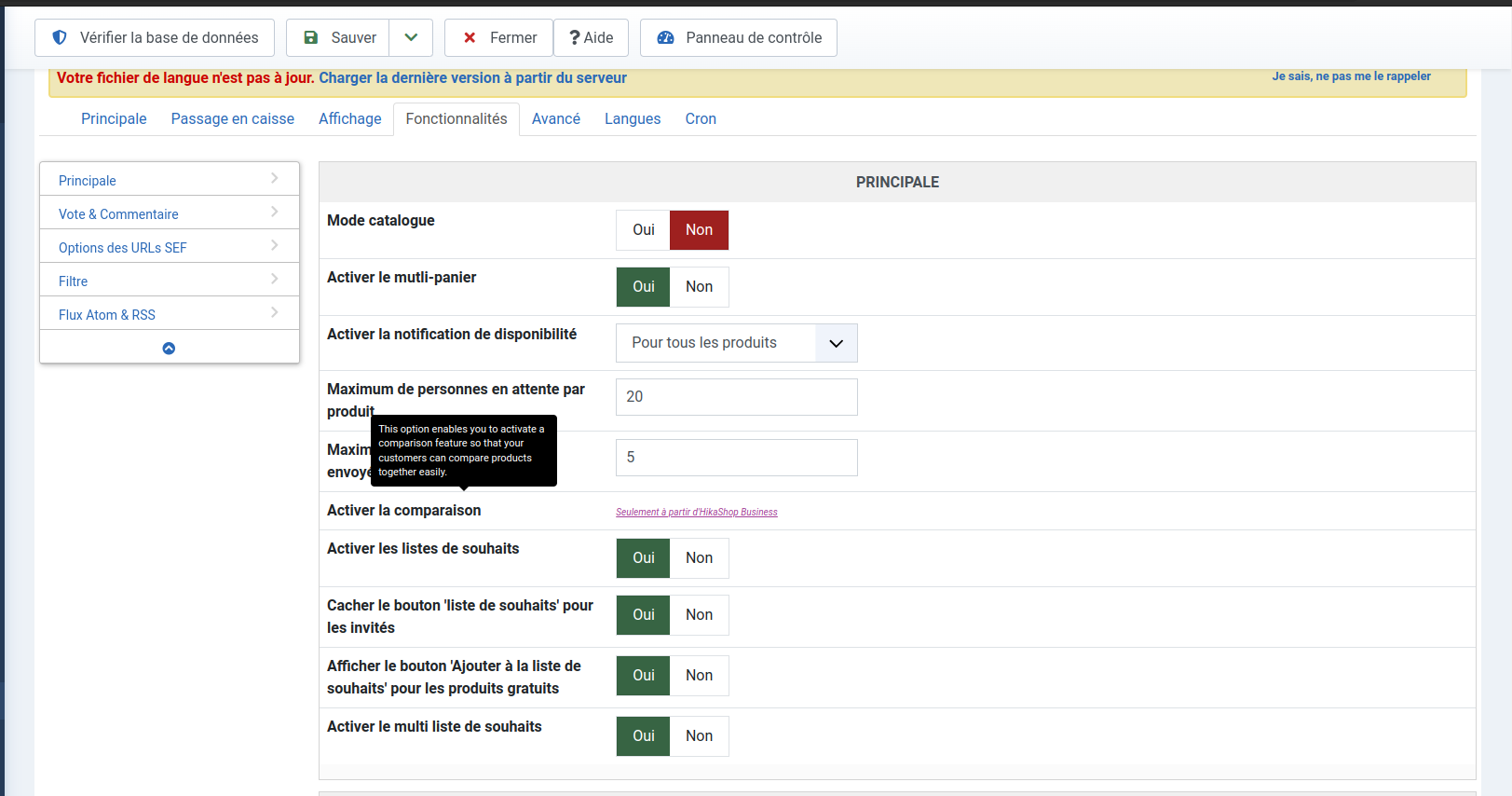Expand Vote & Commentaire chevron
Screen dimensions: 1512x796
[274, 212]
